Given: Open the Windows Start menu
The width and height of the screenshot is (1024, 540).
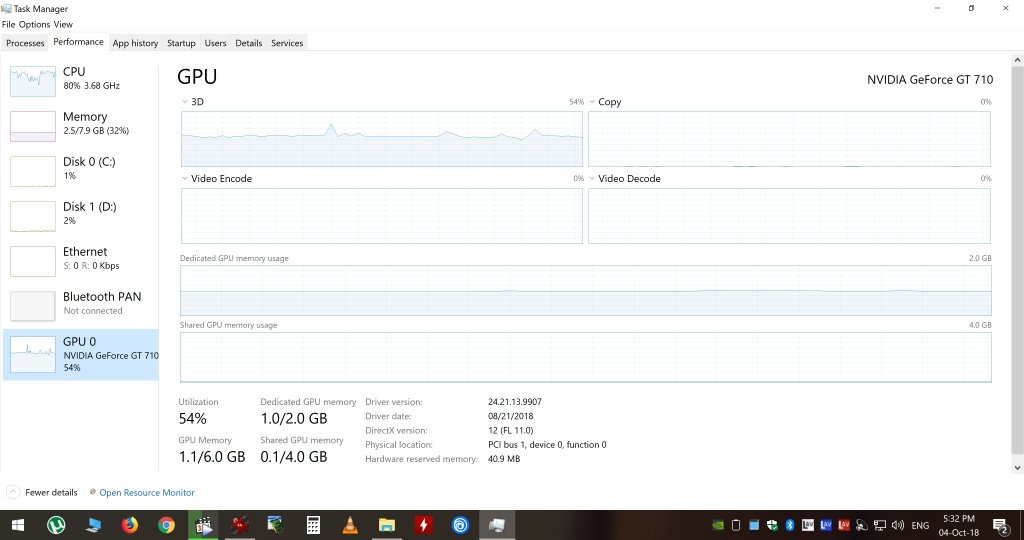Looking at the screenshot, I should 18,525.
